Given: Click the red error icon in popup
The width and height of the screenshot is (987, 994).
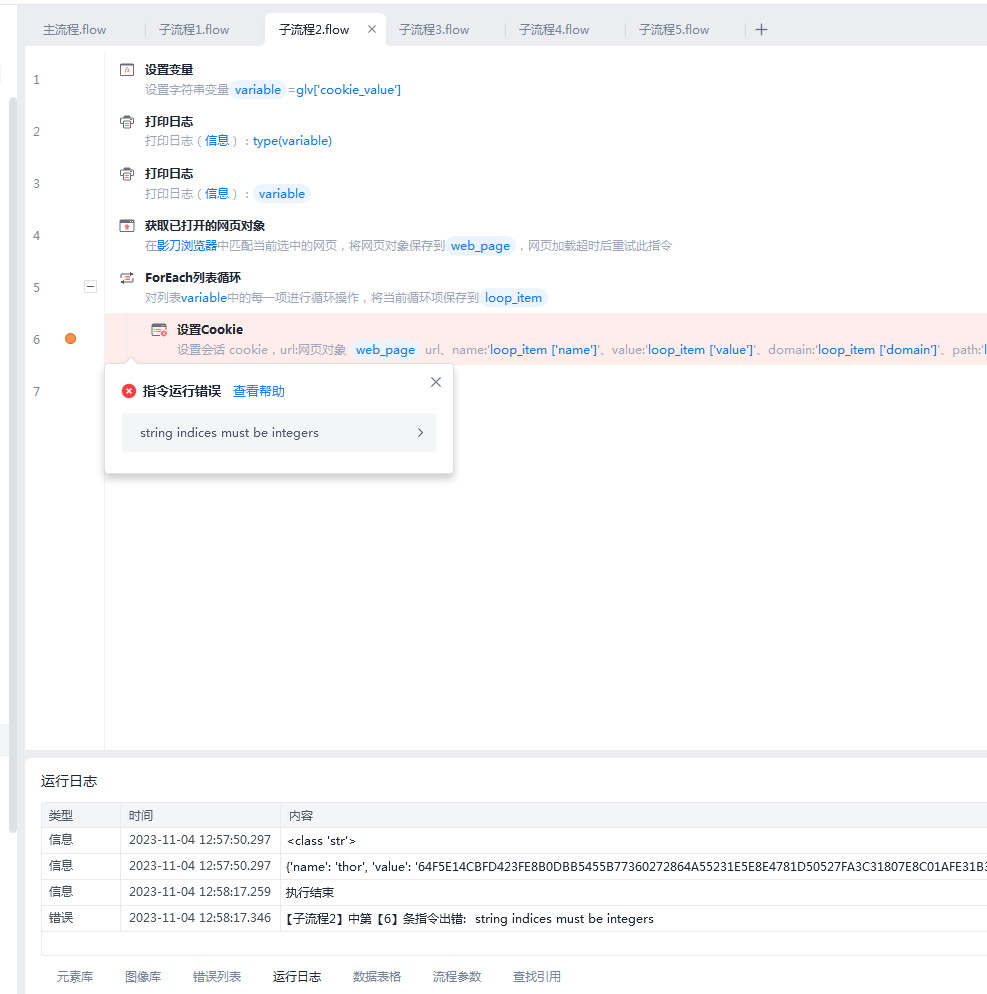Looking at the screenshot, I should [x=129, y=391].
